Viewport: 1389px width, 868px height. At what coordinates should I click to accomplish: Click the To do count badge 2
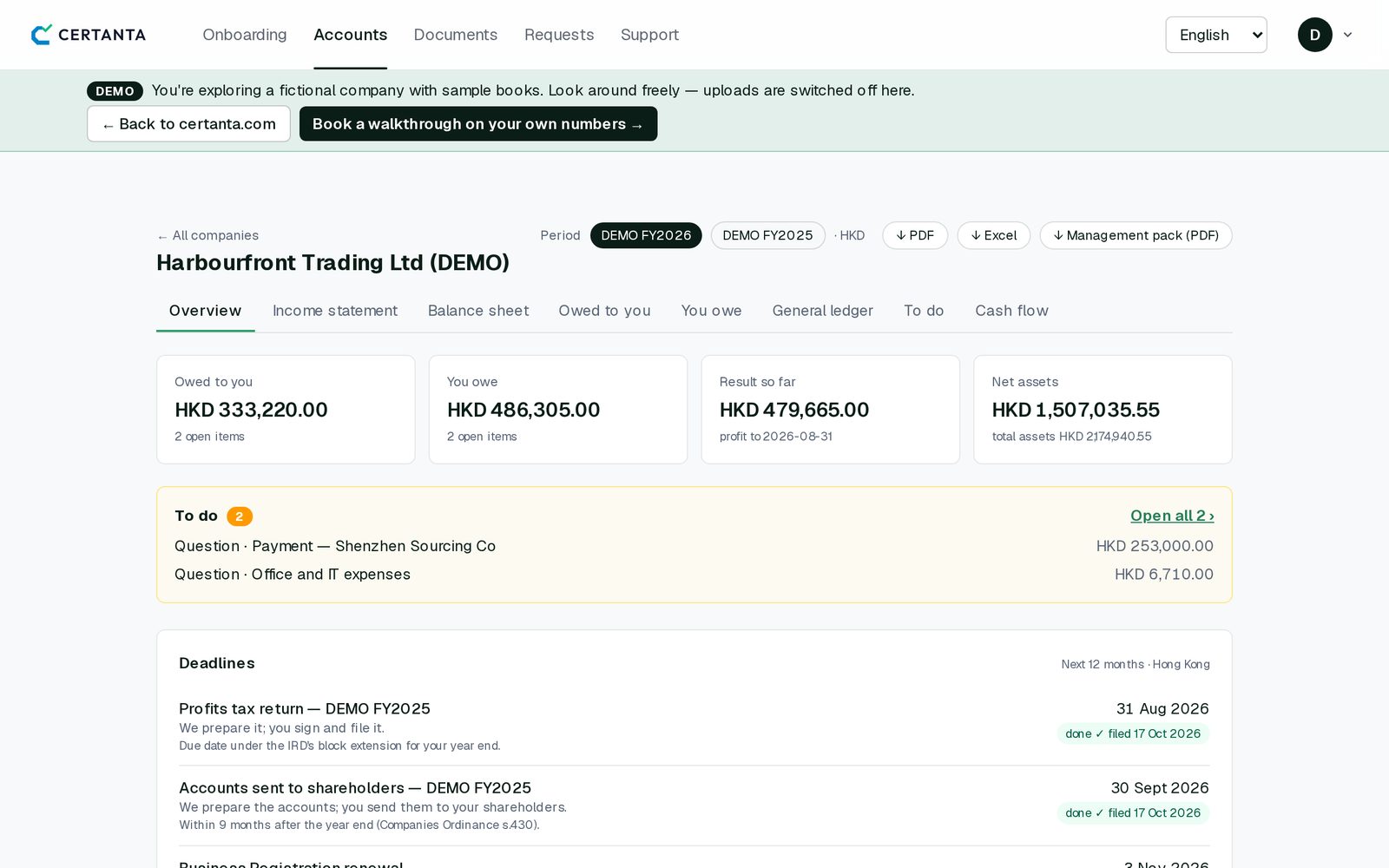point(240,516)
